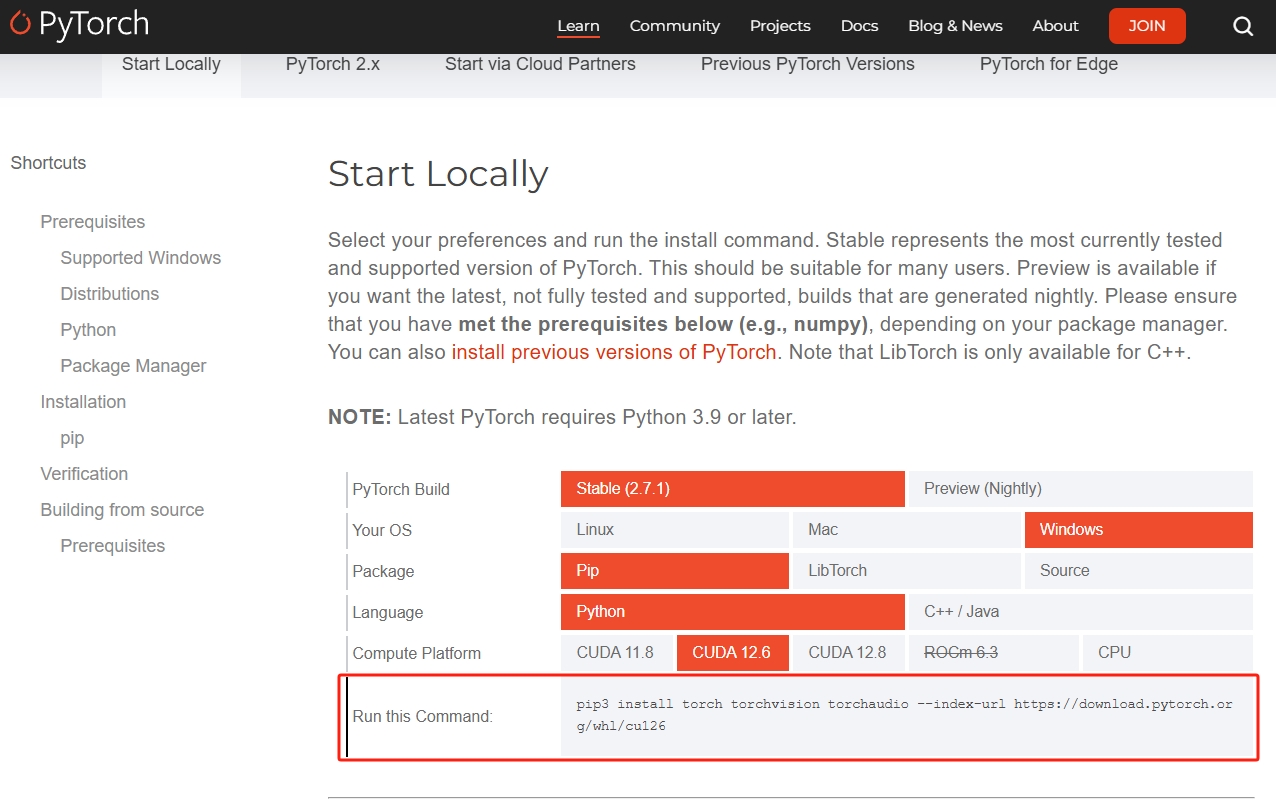Jump to Building from source shortcut
This screenshot has height=808, width=1276.
click(122, 510)
